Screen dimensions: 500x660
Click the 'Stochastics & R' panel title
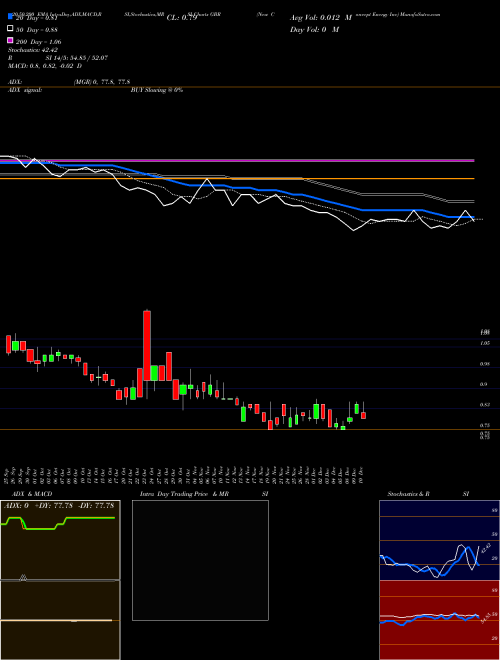tap(408, 494)
